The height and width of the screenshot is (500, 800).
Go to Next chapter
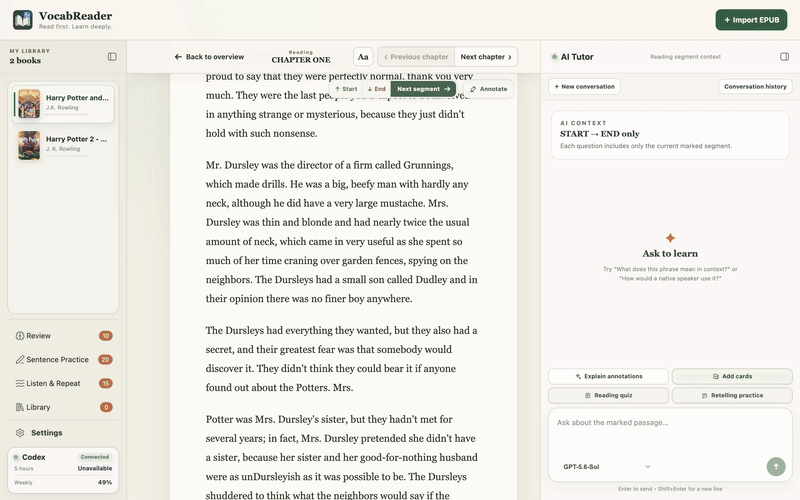click(x=486, y=57)
